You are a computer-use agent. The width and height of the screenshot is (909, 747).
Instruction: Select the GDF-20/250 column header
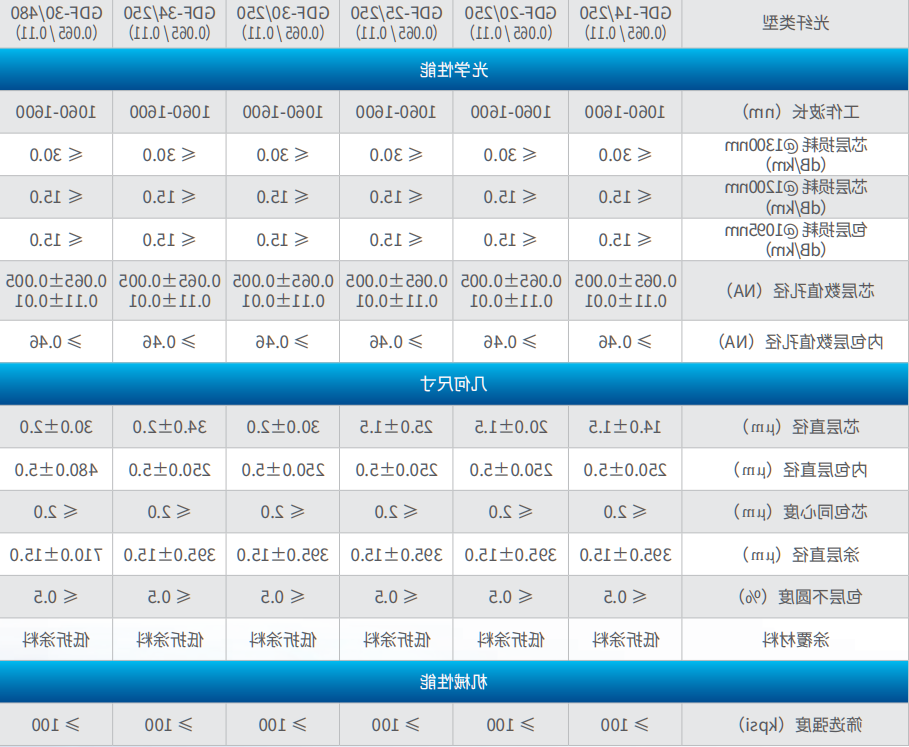511,24
